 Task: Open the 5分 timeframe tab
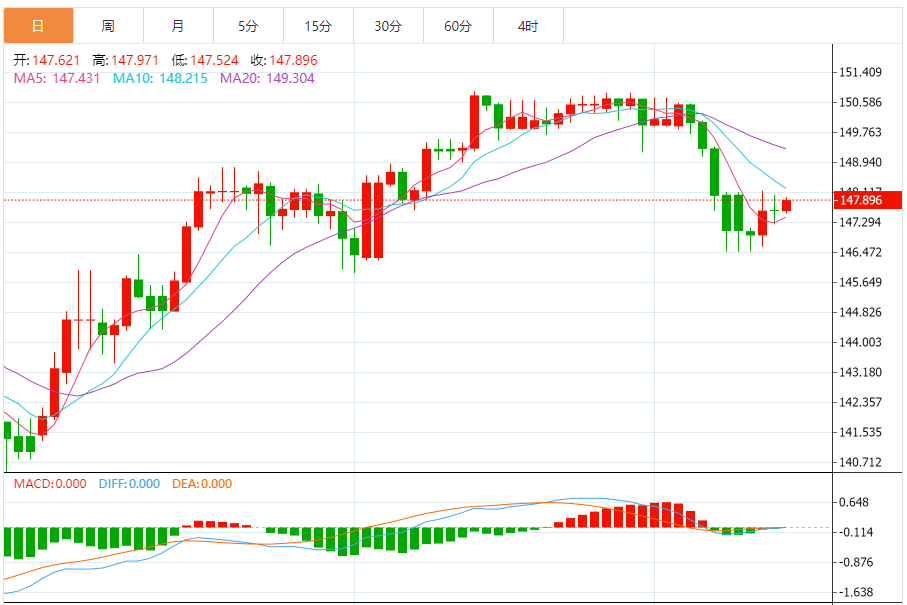tap(248, 26)
